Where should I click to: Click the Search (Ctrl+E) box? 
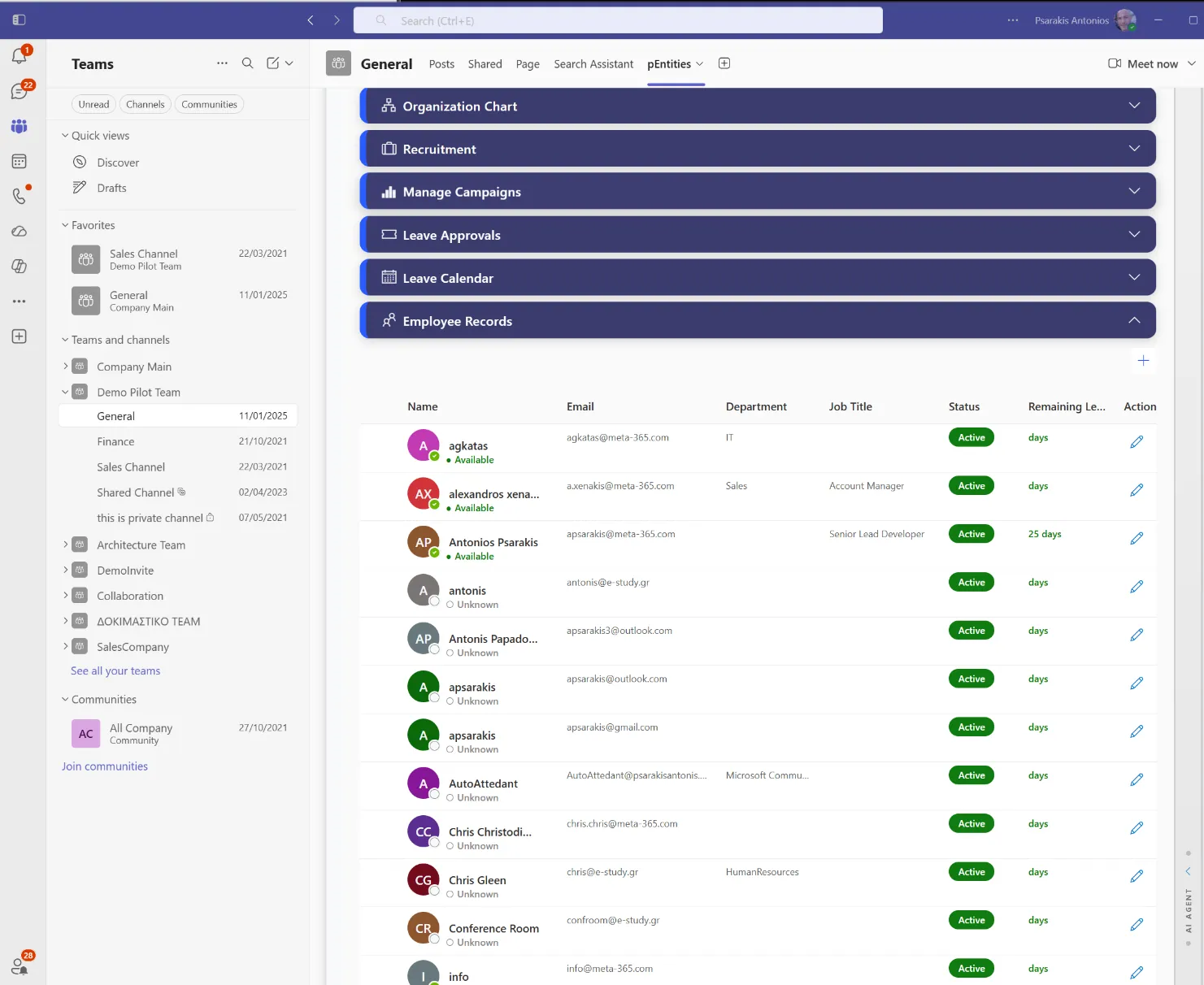[x=618, y=20]
